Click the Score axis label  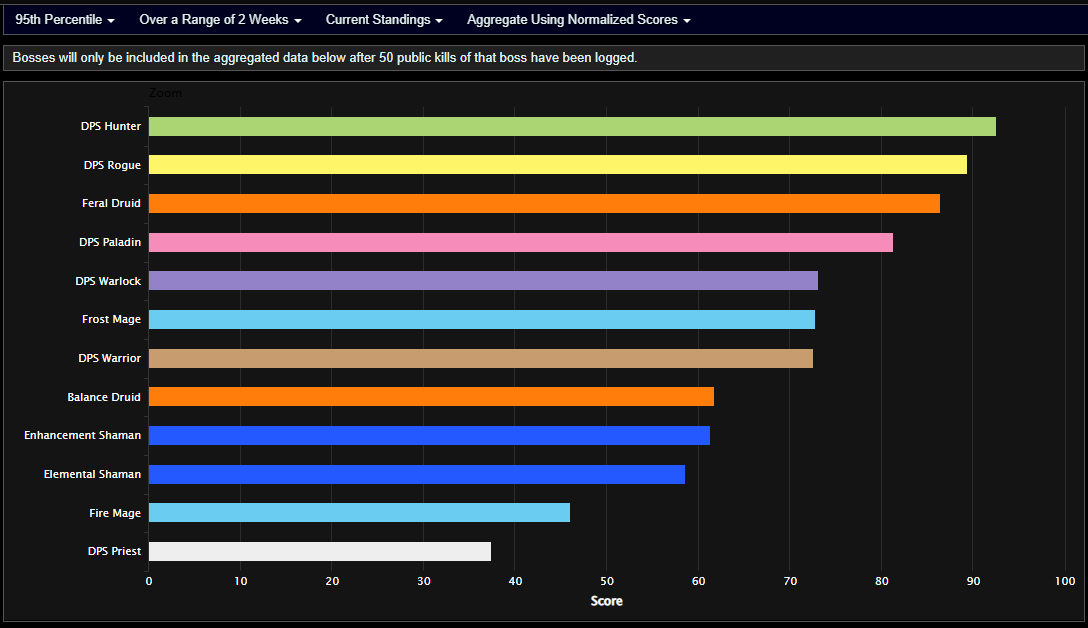(607, 601)
